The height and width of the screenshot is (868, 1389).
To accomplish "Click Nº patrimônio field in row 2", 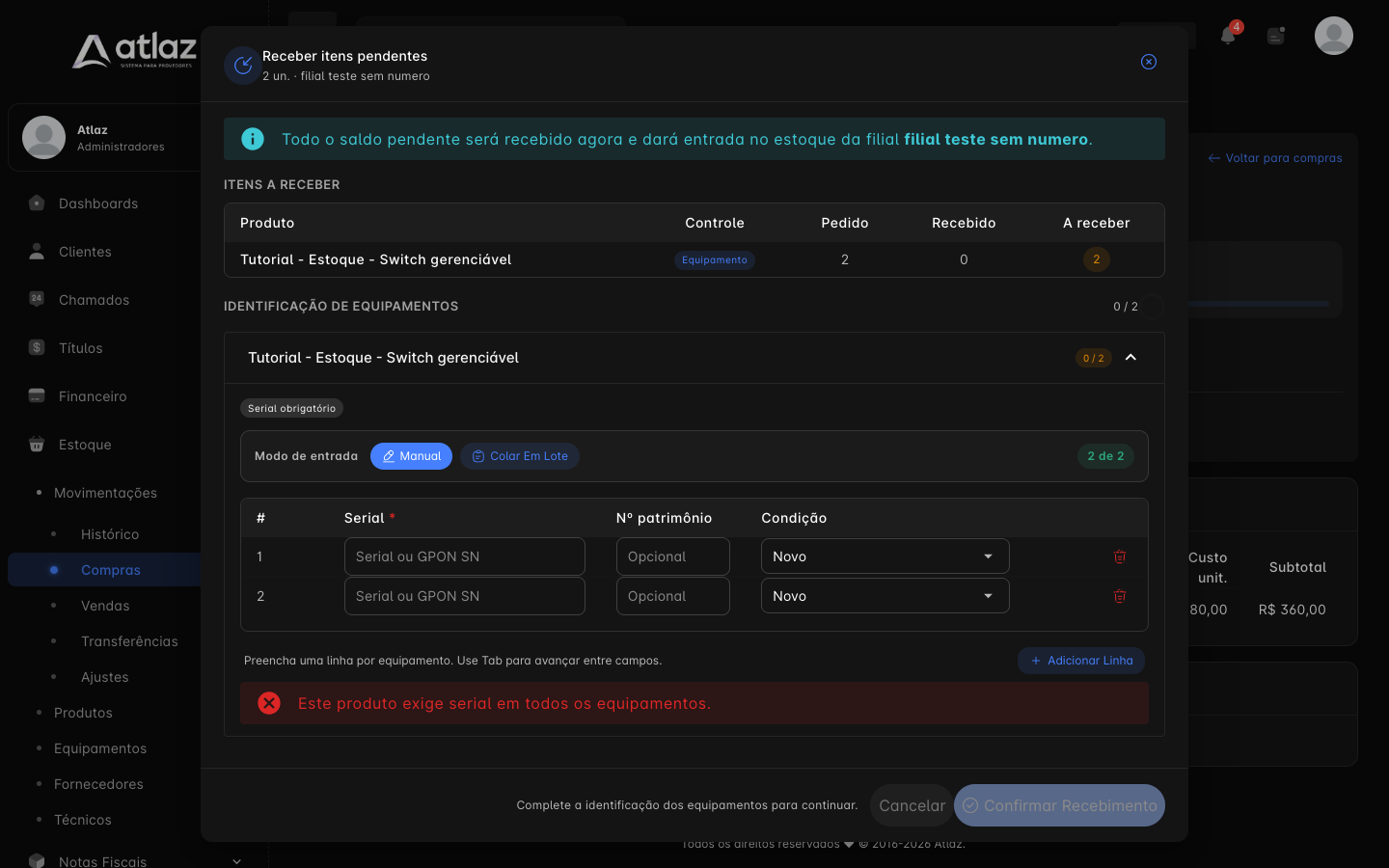I will (x=673, y=596).
